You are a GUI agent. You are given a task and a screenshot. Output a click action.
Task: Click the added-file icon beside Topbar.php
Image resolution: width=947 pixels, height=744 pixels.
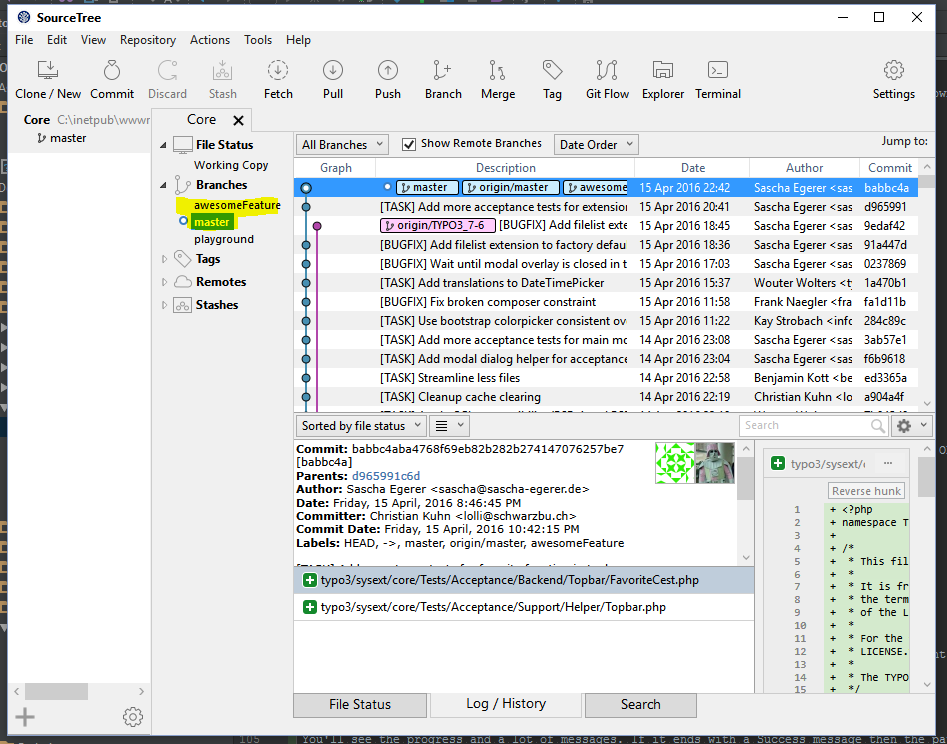(310, 607)
